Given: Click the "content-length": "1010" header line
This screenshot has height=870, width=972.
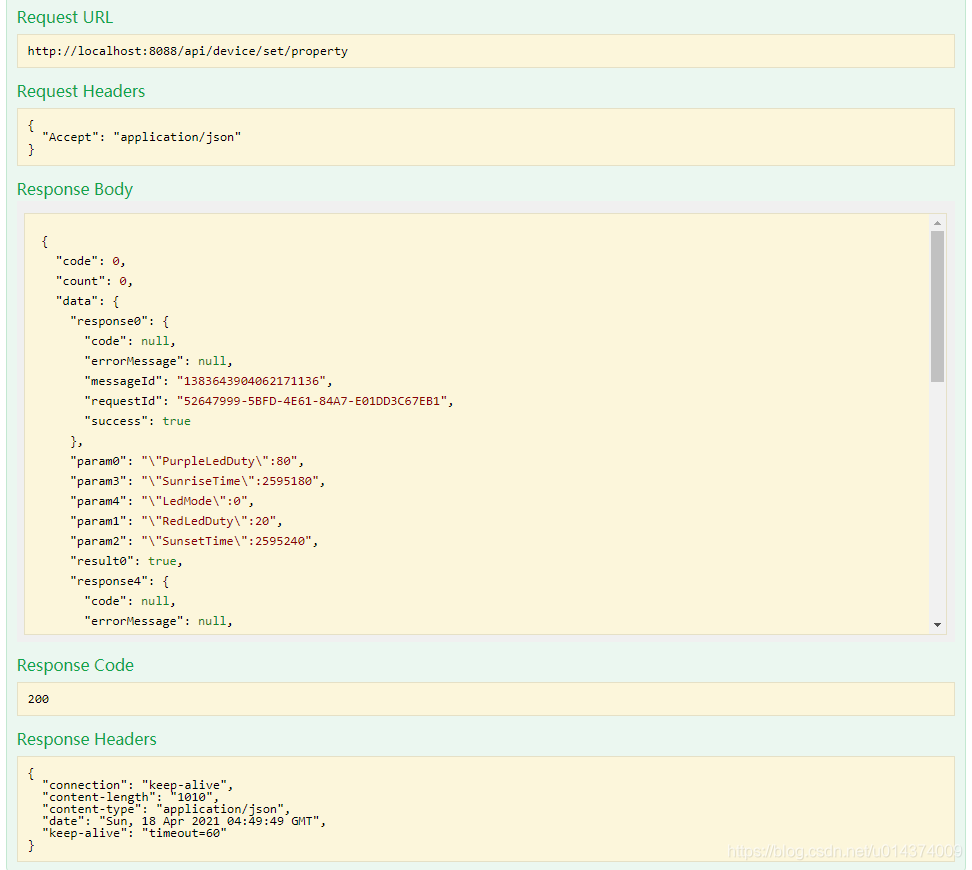Looking at the screenshot, I should (130, 797).
